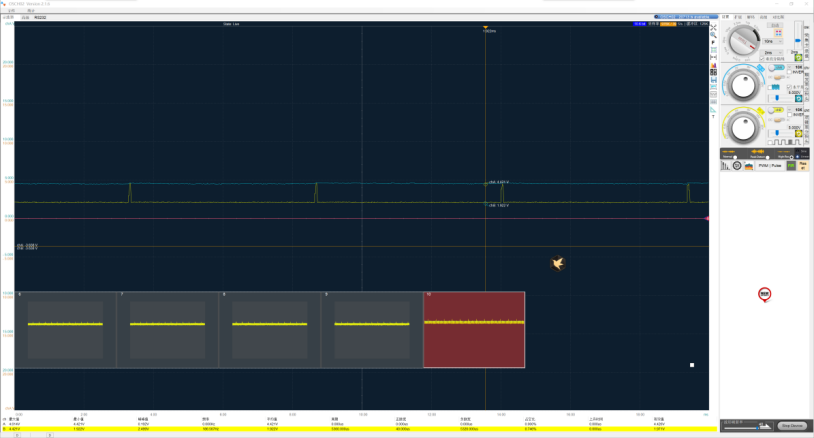Open the bar spectrum analyzer icon

click(725, 166)
